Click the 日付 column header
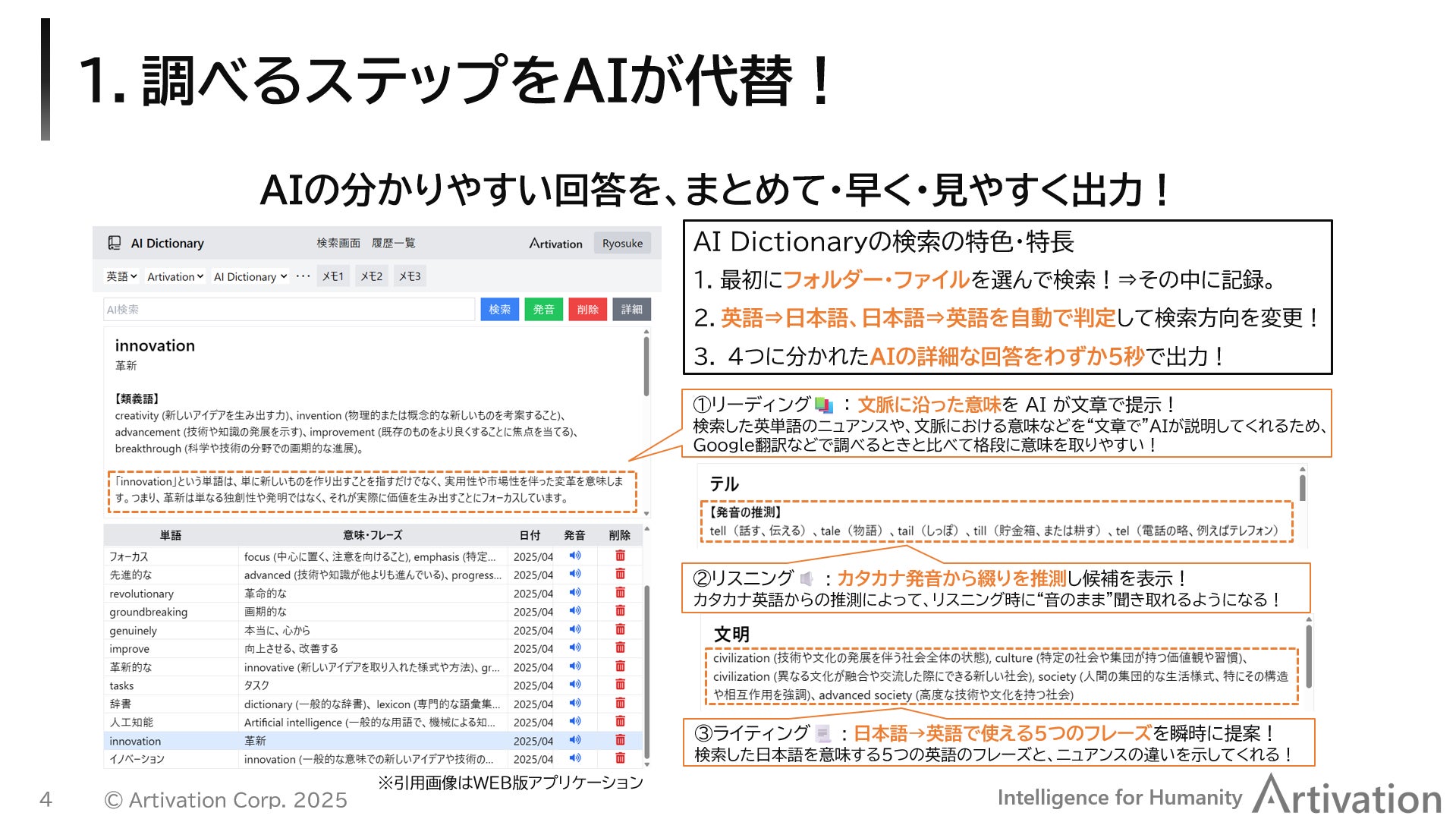 [530, 535]
